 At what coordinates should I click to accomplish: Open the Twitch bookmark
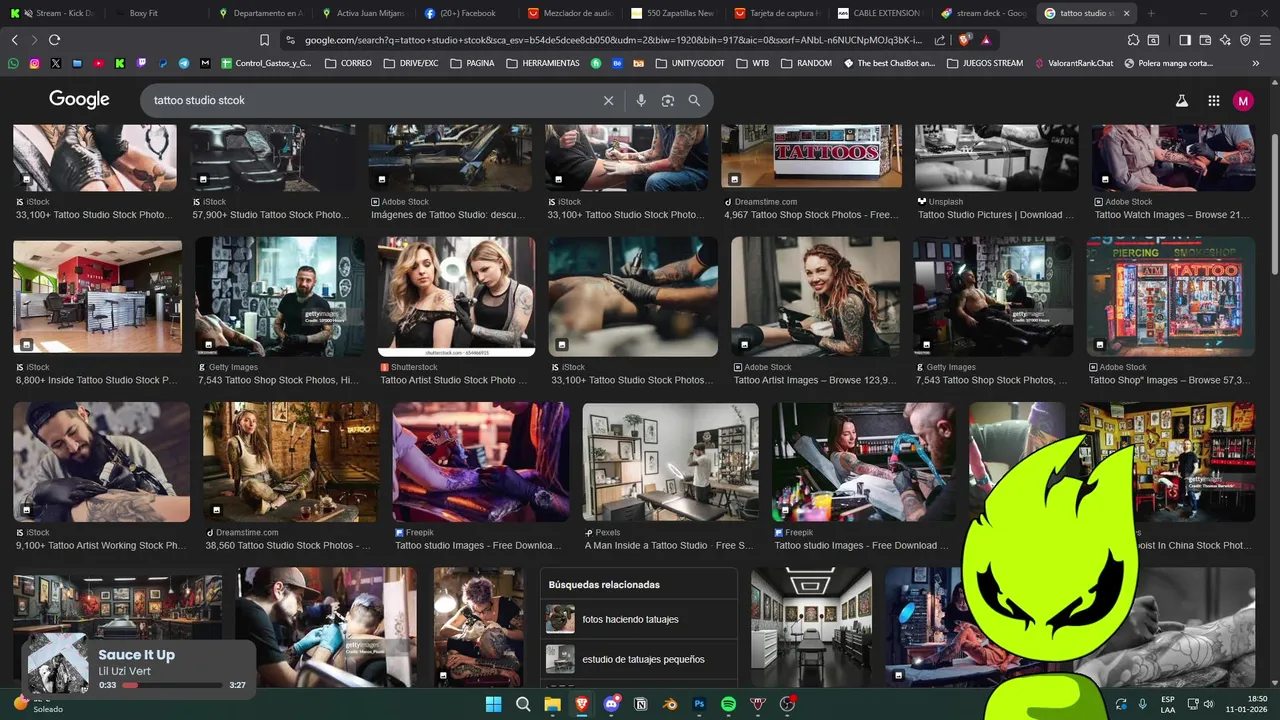point(141,63)
